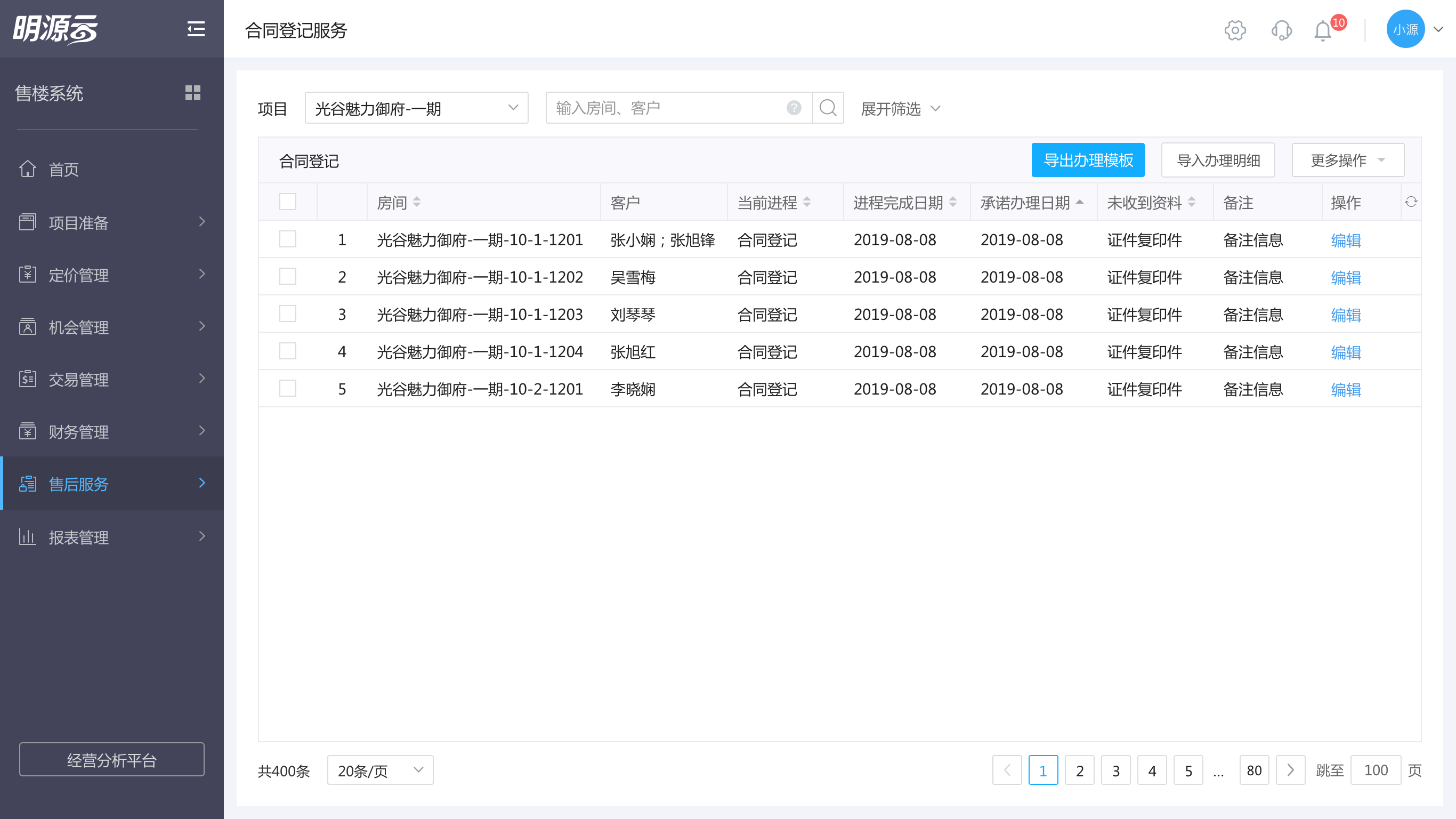Click the settings gear icon in header
1456x819 pixels.
pos(1235,30)
